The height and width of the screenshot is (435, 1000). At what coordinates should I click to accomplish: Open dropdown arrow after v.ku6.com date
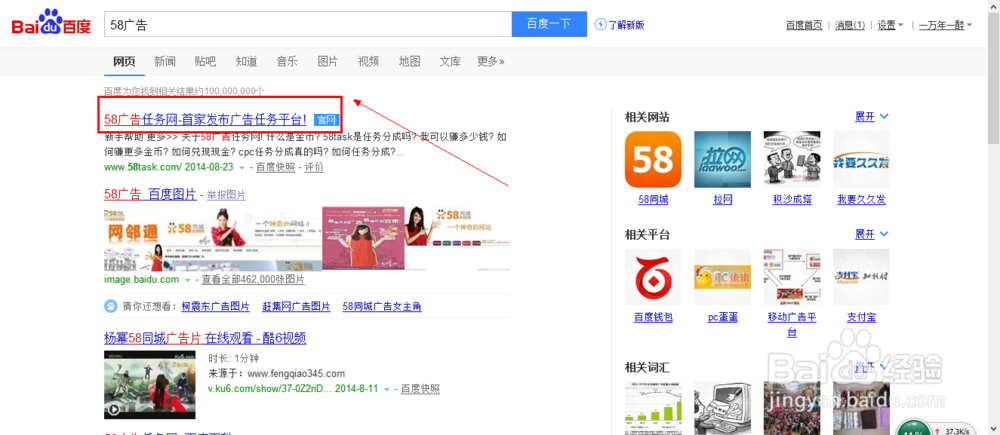point(386,389)
